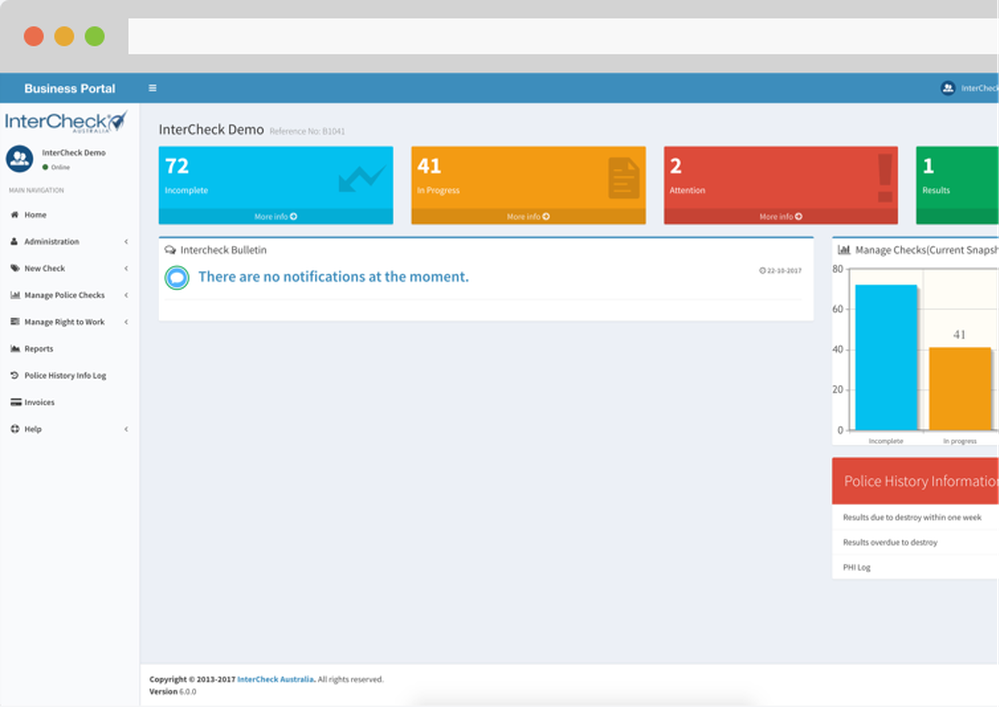Click the comments icon beside Intercheck Bulletin title
The image size is (1000, 707).
point(170,250)
